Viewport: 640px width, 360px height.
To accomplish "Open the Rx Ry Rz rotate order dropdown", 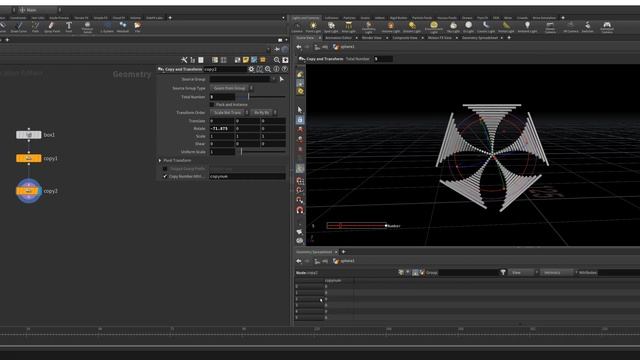I will 264,113.
